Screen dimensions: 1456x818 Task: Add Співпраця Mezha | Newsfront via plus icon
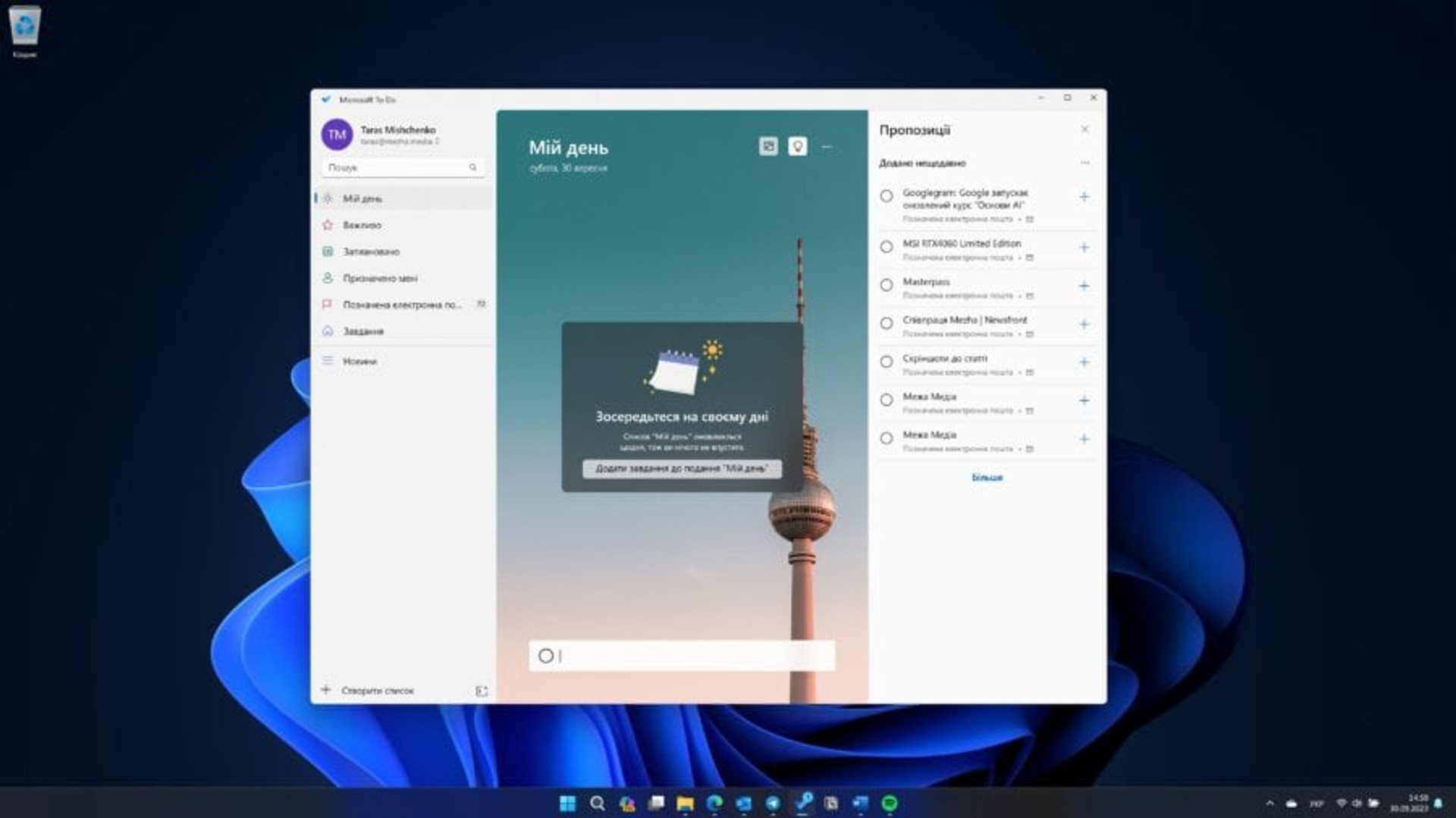[1084, 324]
